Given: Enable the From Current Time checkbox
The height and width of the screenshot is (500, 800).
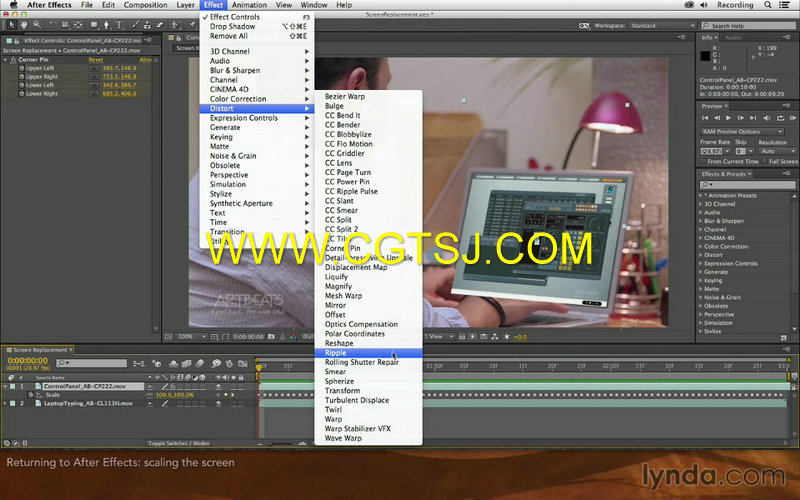Looking at the screenshot, I should coord(703,162).
